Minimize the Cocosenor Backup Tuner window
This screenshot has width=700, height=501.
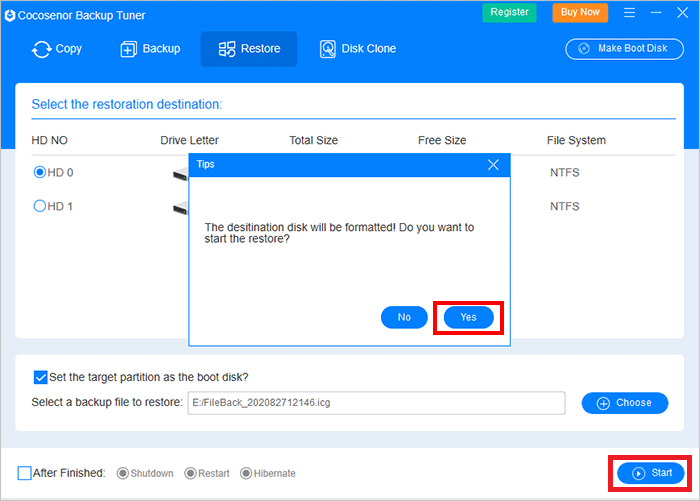coord(656,13)
